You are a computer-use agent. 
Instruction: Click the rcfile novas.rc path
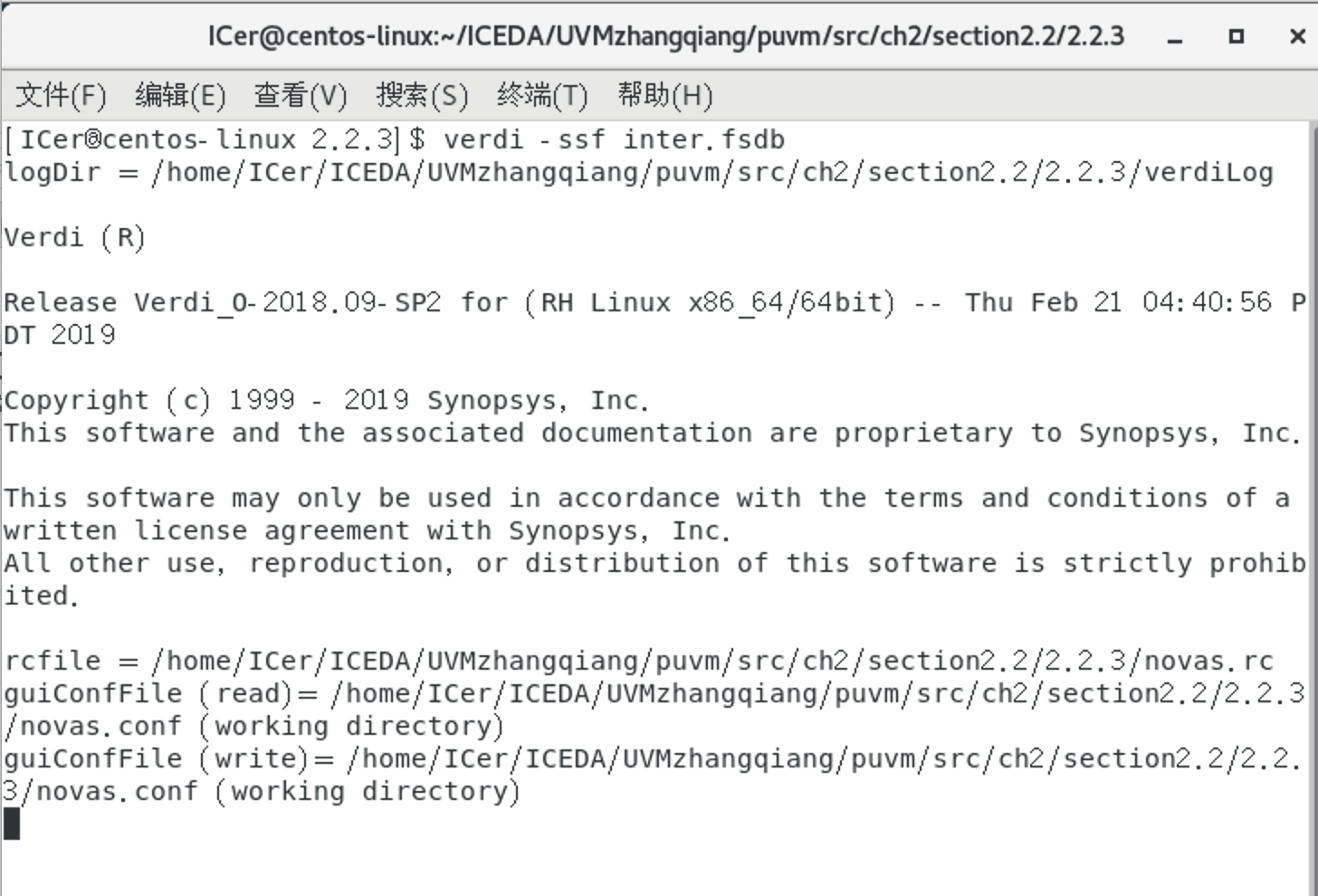[x=634, y=660]
